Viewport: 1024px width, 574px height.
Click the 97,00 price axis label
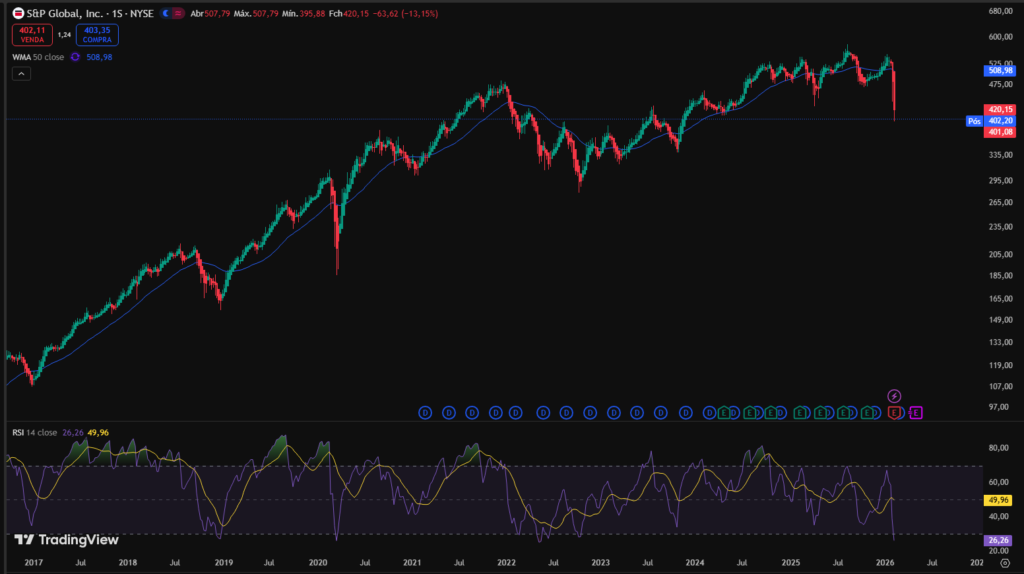[999, 407]
